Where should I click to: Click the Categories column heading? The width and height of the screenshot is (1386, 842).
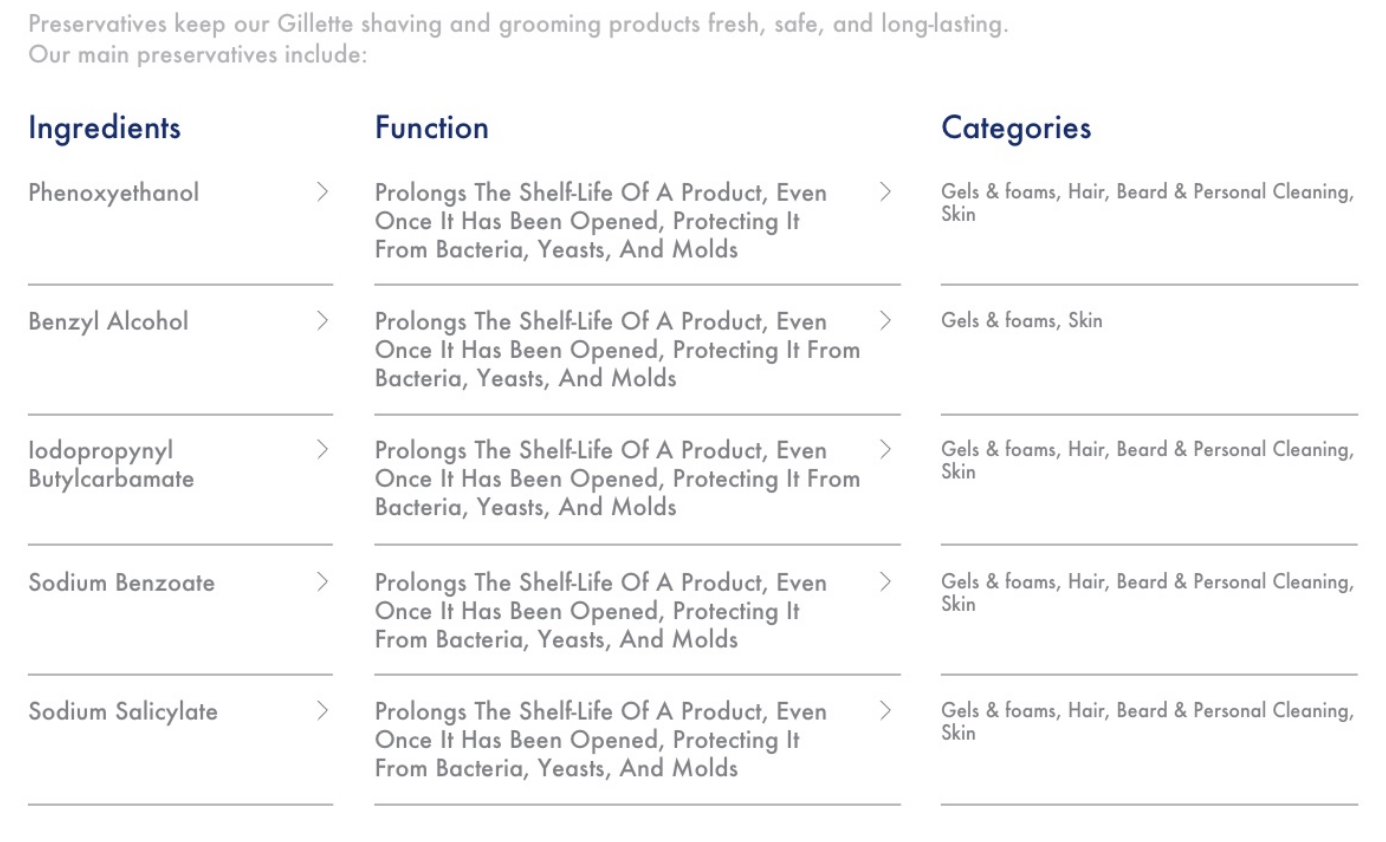[1016, 129]
